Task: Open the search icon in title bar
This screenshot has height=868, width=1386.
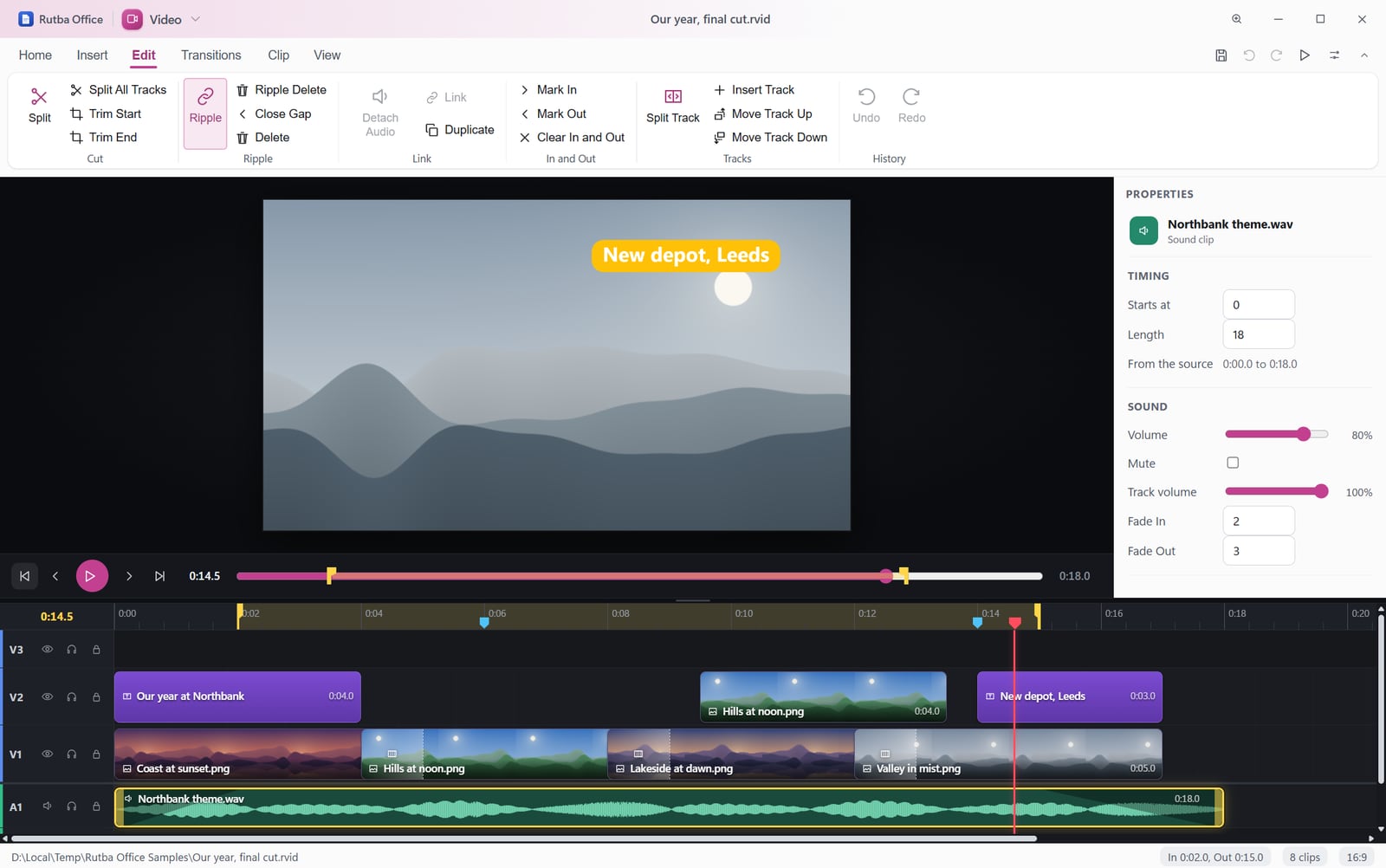Action: pyautogui.click(x=1237, y=19)
